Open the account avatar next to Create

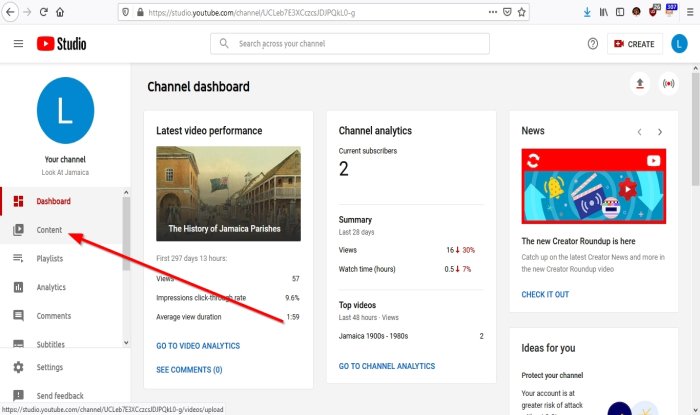[679, 44]
